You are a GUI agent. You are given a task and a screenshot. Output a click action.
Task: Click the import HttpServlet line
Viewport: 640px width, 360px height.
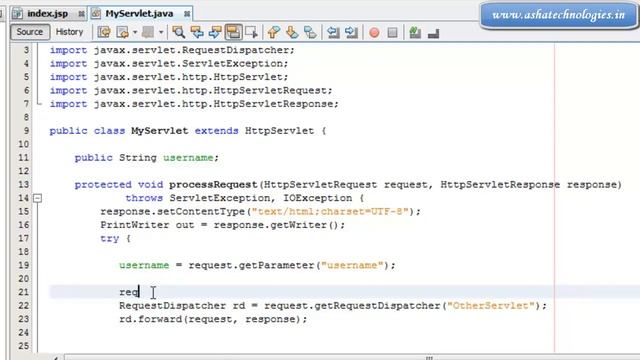(x=169, y=77)
